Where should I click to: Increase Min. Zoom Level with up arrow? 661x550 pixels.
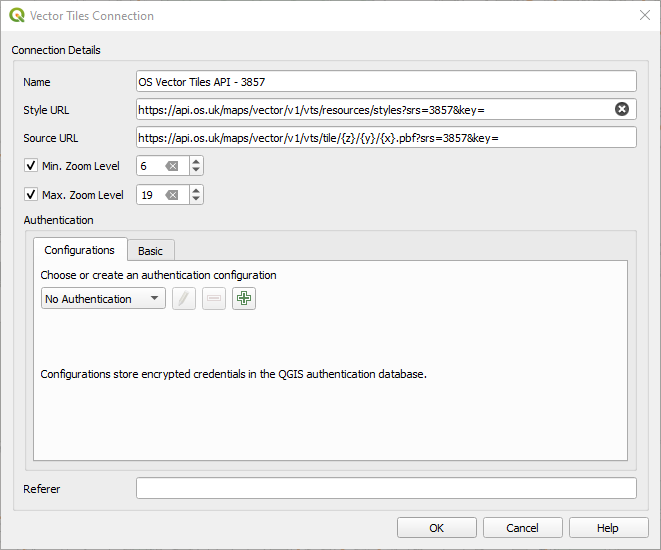point(196,161)
